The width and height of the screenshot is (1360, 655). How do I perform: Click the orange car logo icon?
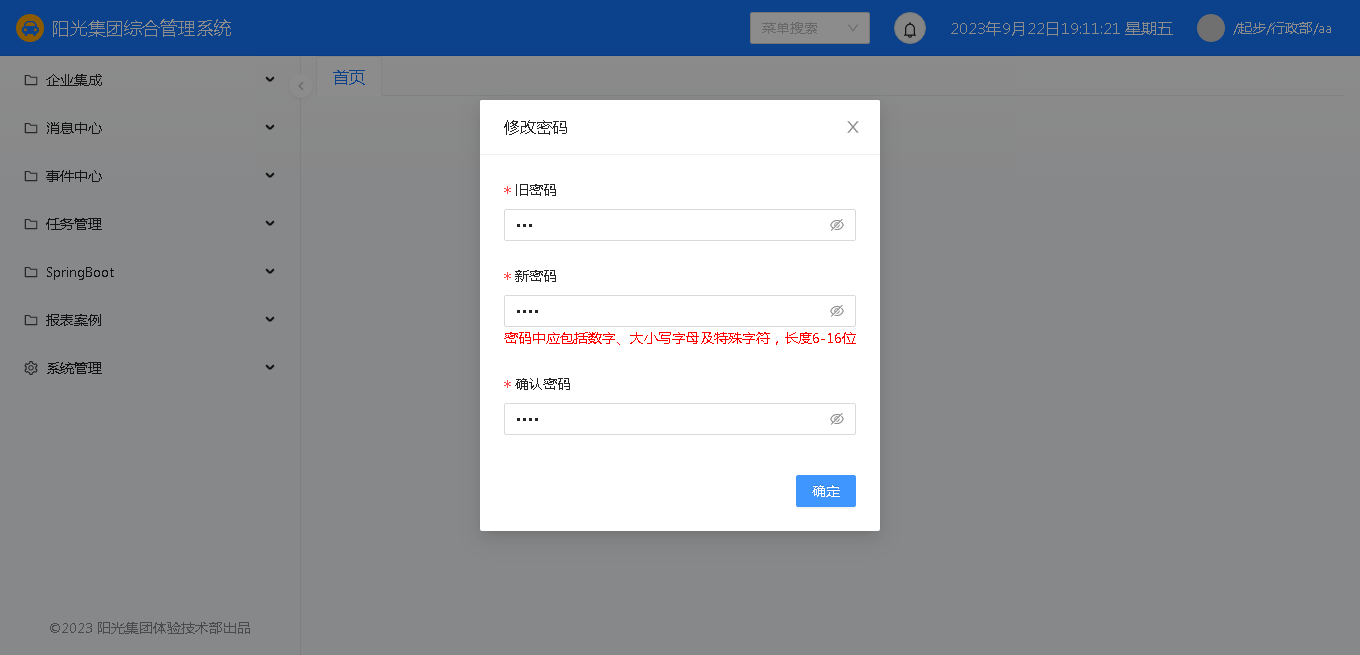pos(30,28)
